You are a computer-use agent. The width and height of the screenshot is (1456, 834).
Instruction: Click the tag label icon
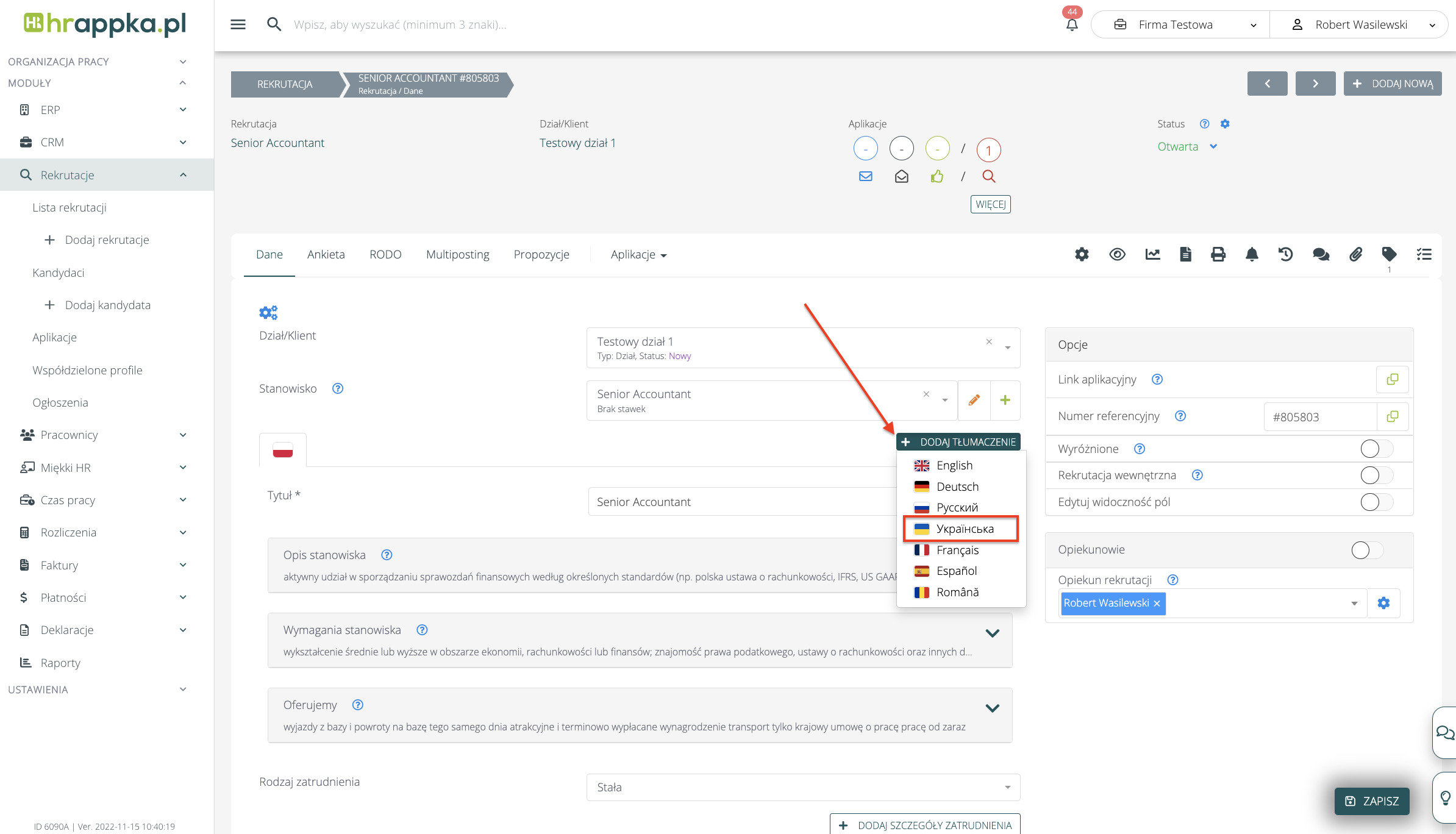(1389, 254)
